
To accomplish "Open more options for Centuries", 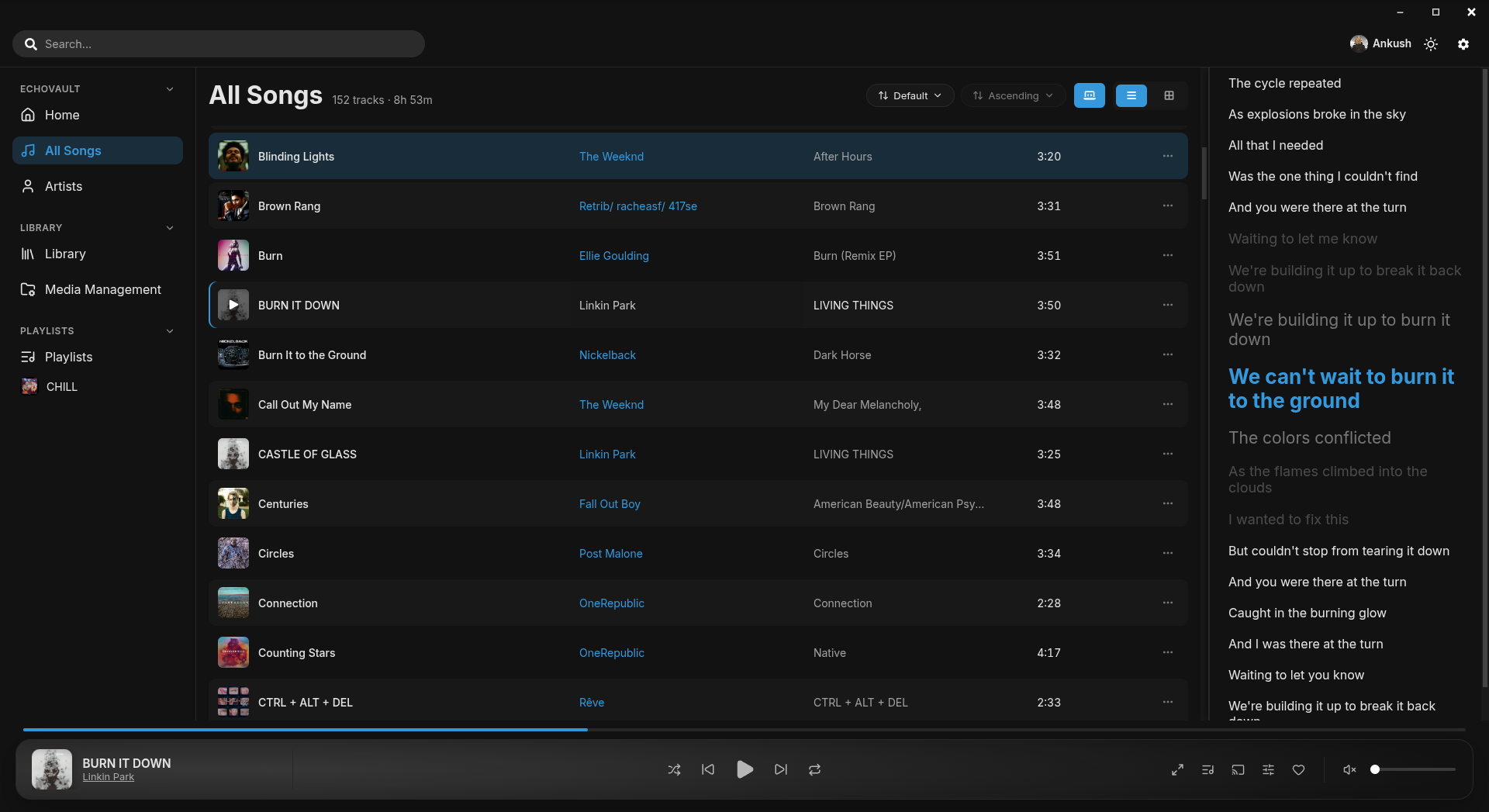I will (x=1167, y=503).
